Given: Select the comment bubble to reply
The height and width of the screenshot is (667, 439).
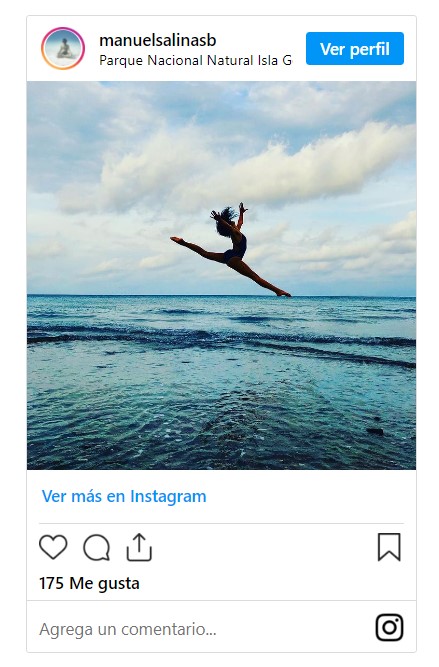Looking at the screenshot, I should click(x=97, y=547).
